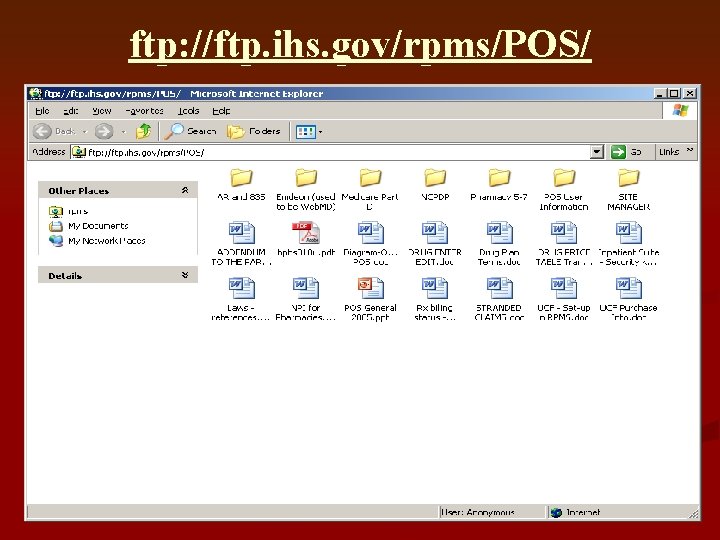This screenshot has width=720, height=540.
Task: Click the Forward navigation button
Action: (x=104, y=132)
